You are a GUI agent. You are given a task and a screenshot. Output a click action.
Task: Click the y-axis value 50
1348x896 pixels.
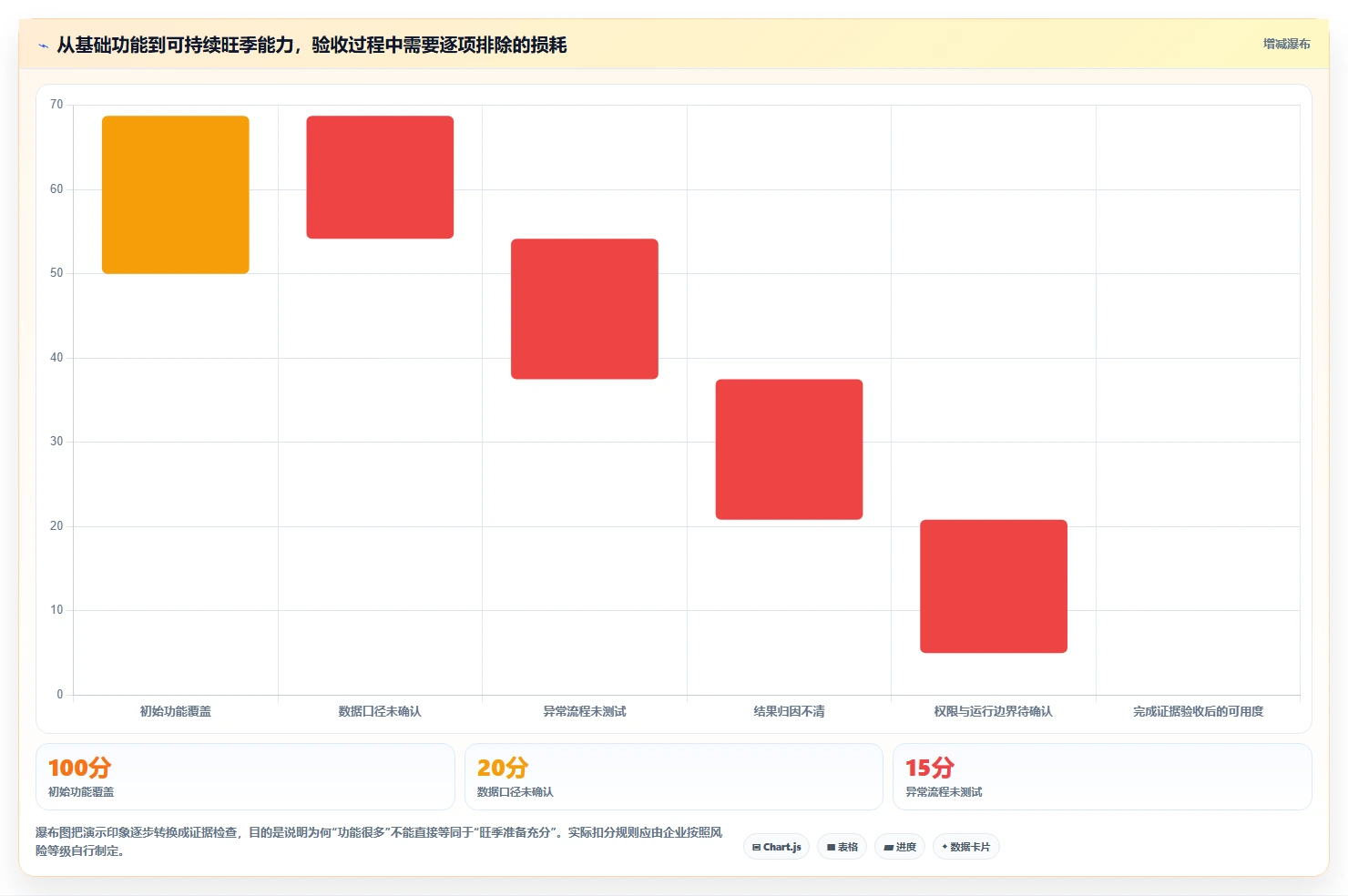56,273
